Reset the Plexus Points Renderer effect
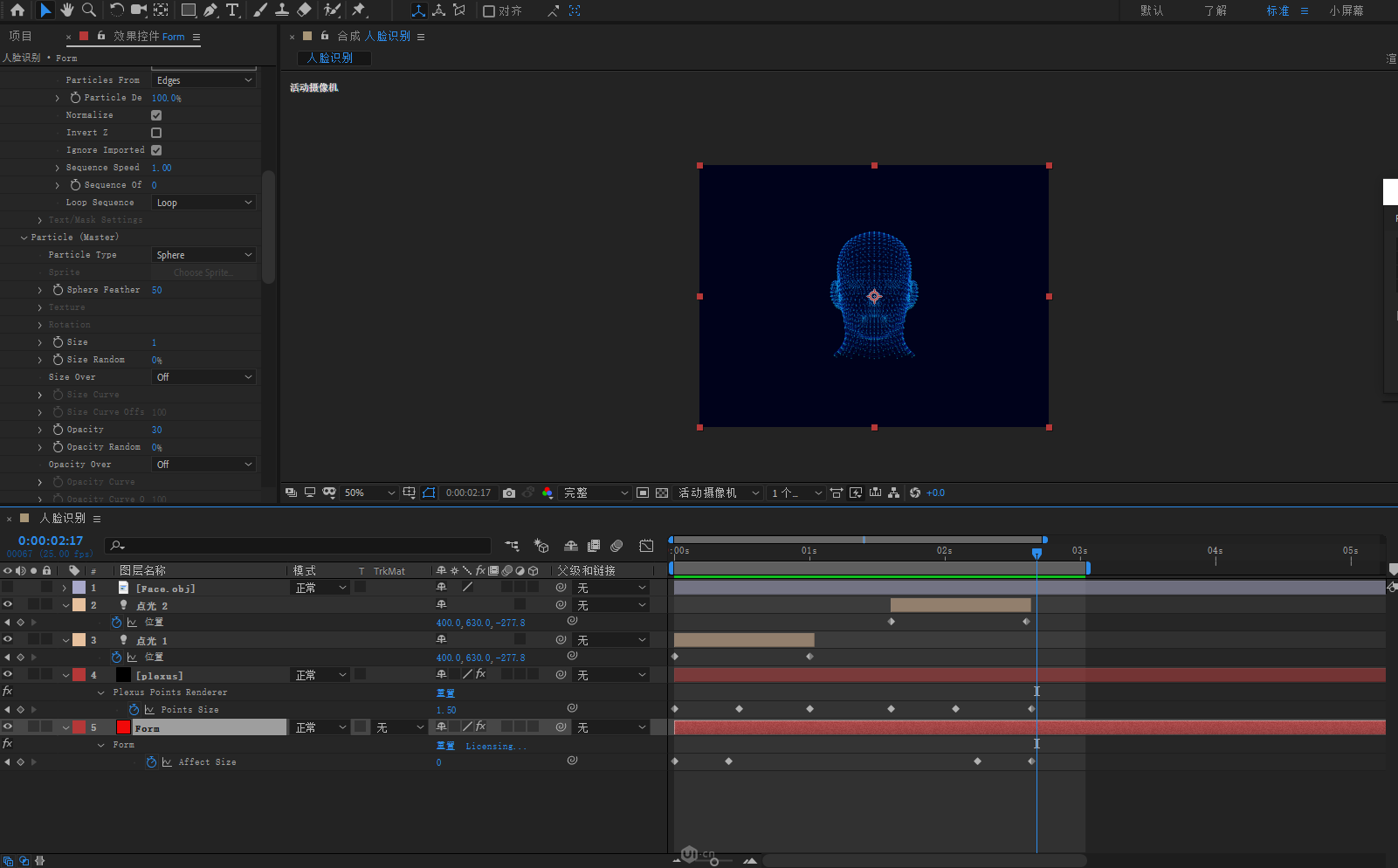Screen dimensions: 1398x868 (445, 693)
